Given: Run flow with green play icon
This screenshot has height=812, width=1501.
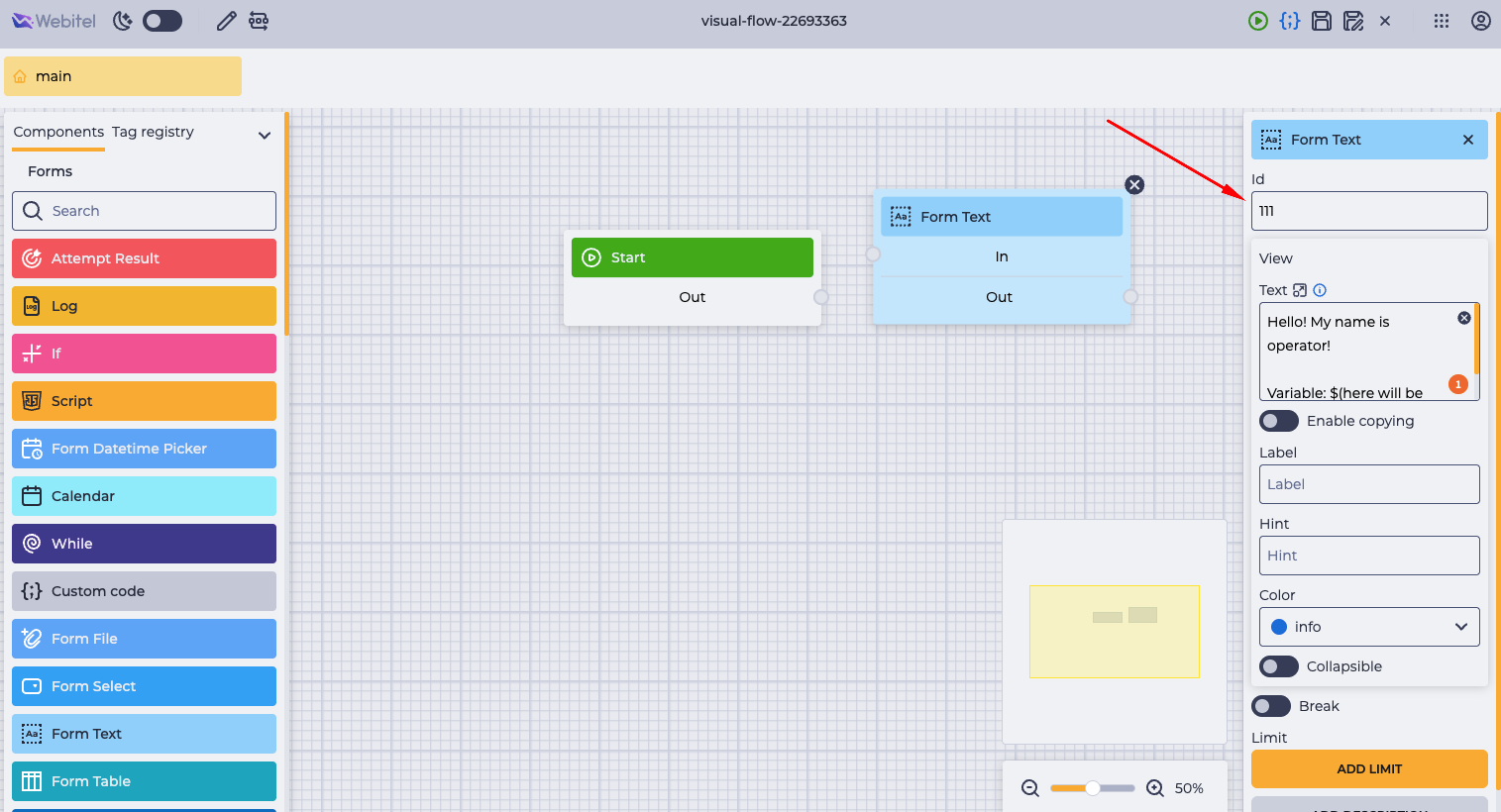Looking at the screenshot, I should (x=1258, y=21).
